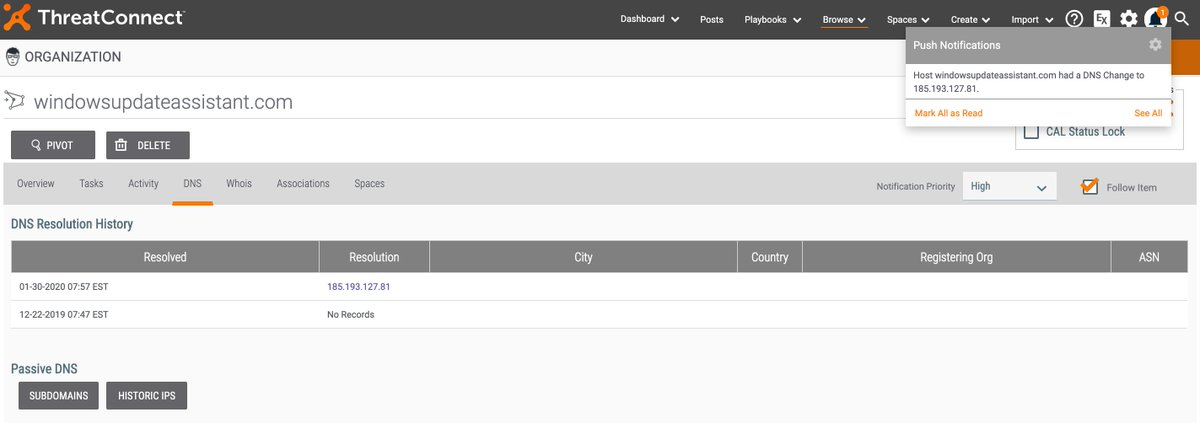Open the settings gear in top bar

[1129, 19]
